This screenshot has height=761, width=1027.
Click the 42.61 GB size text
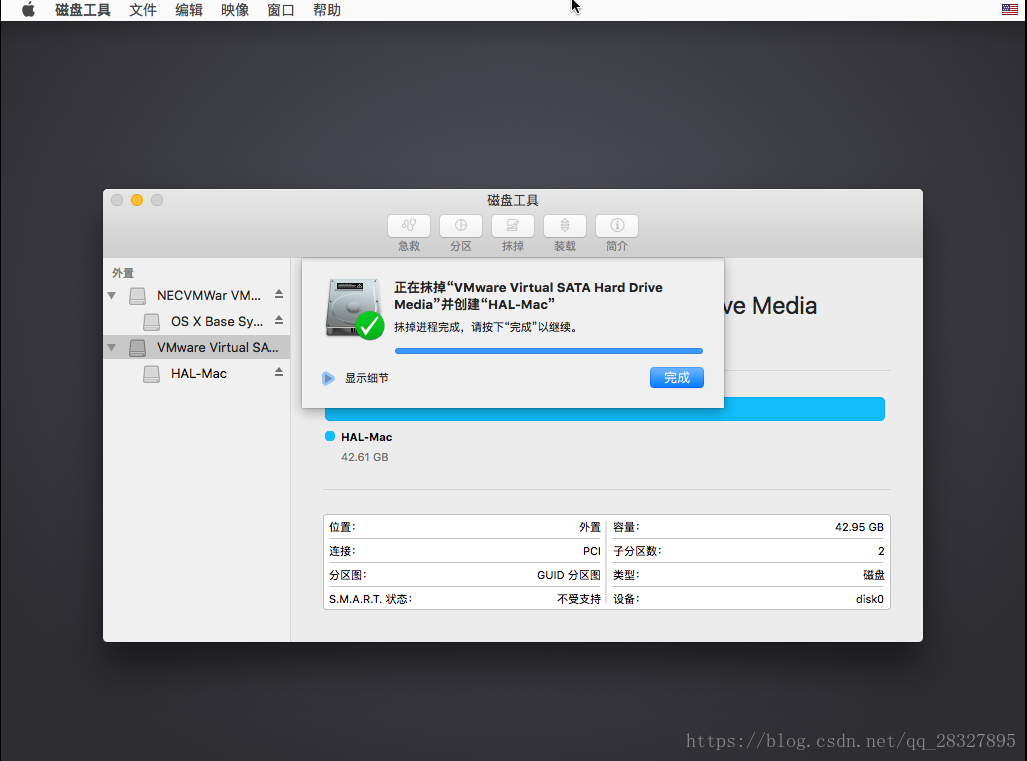click(364, 457)
